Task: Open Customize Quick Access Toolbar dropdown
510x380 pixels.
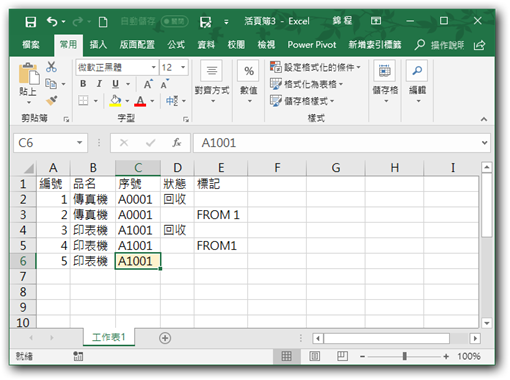Action: point(226,22)
